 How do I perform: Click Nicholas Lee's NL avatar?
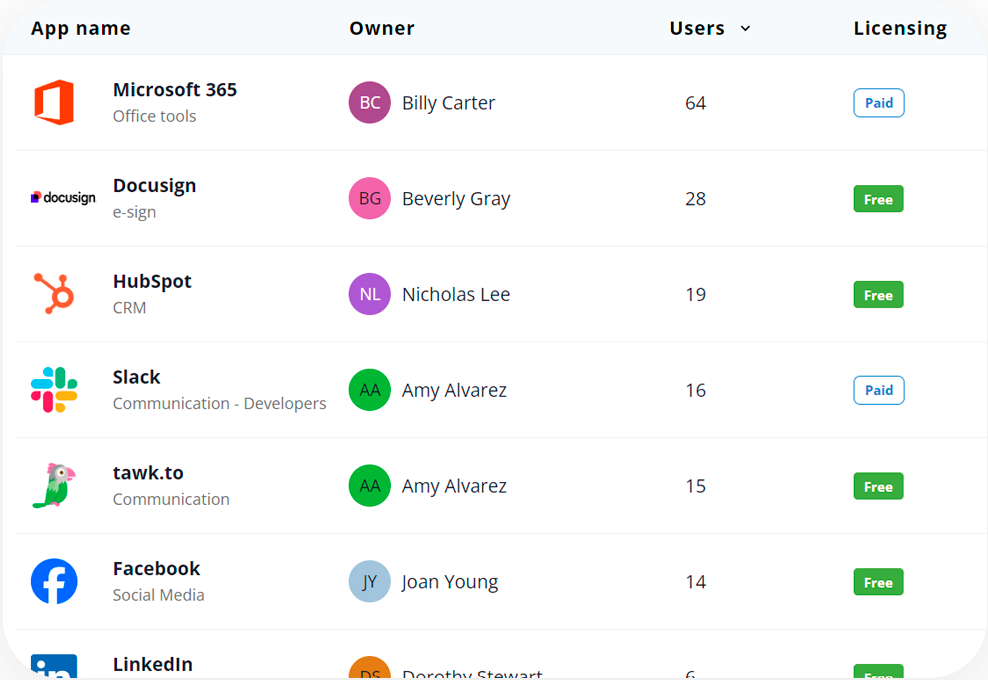370,294
